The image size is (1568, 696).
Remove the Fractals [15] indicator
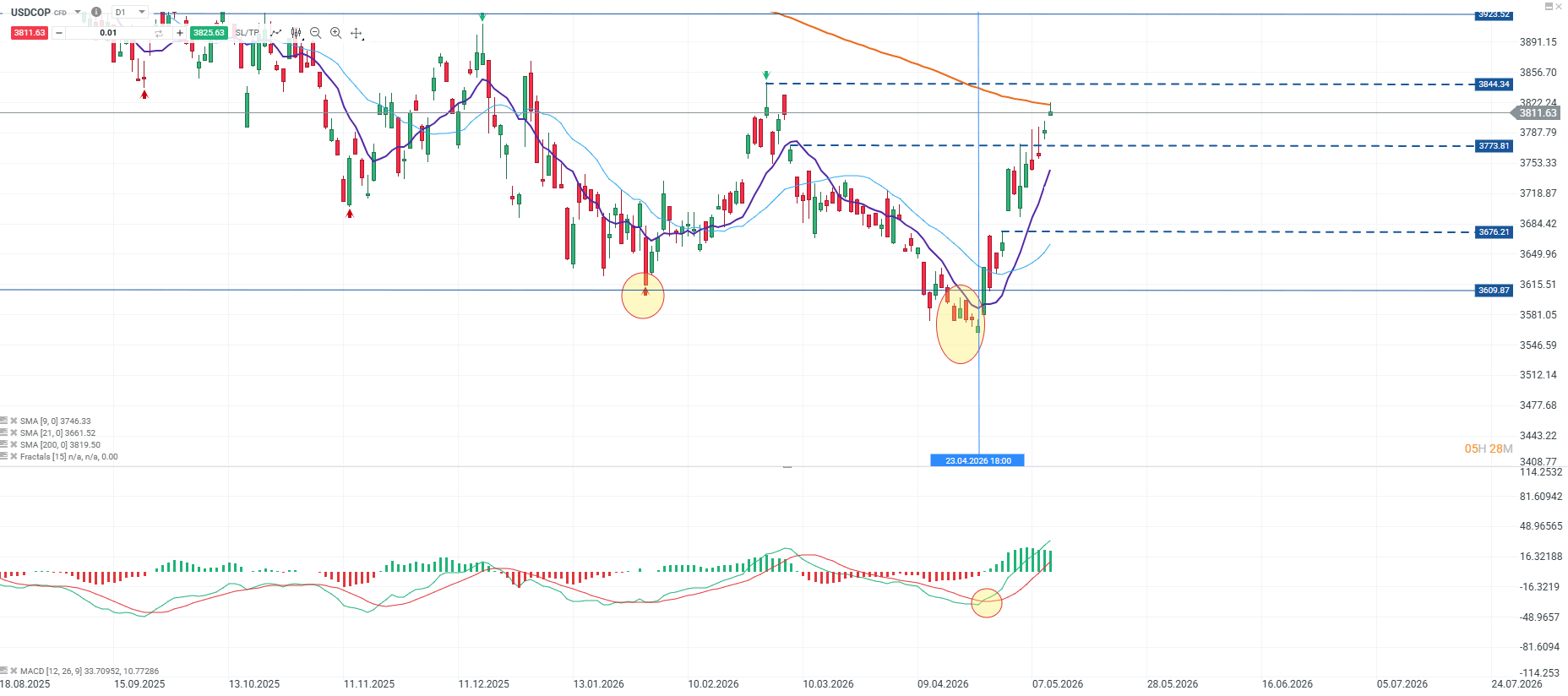coord(14,456)
